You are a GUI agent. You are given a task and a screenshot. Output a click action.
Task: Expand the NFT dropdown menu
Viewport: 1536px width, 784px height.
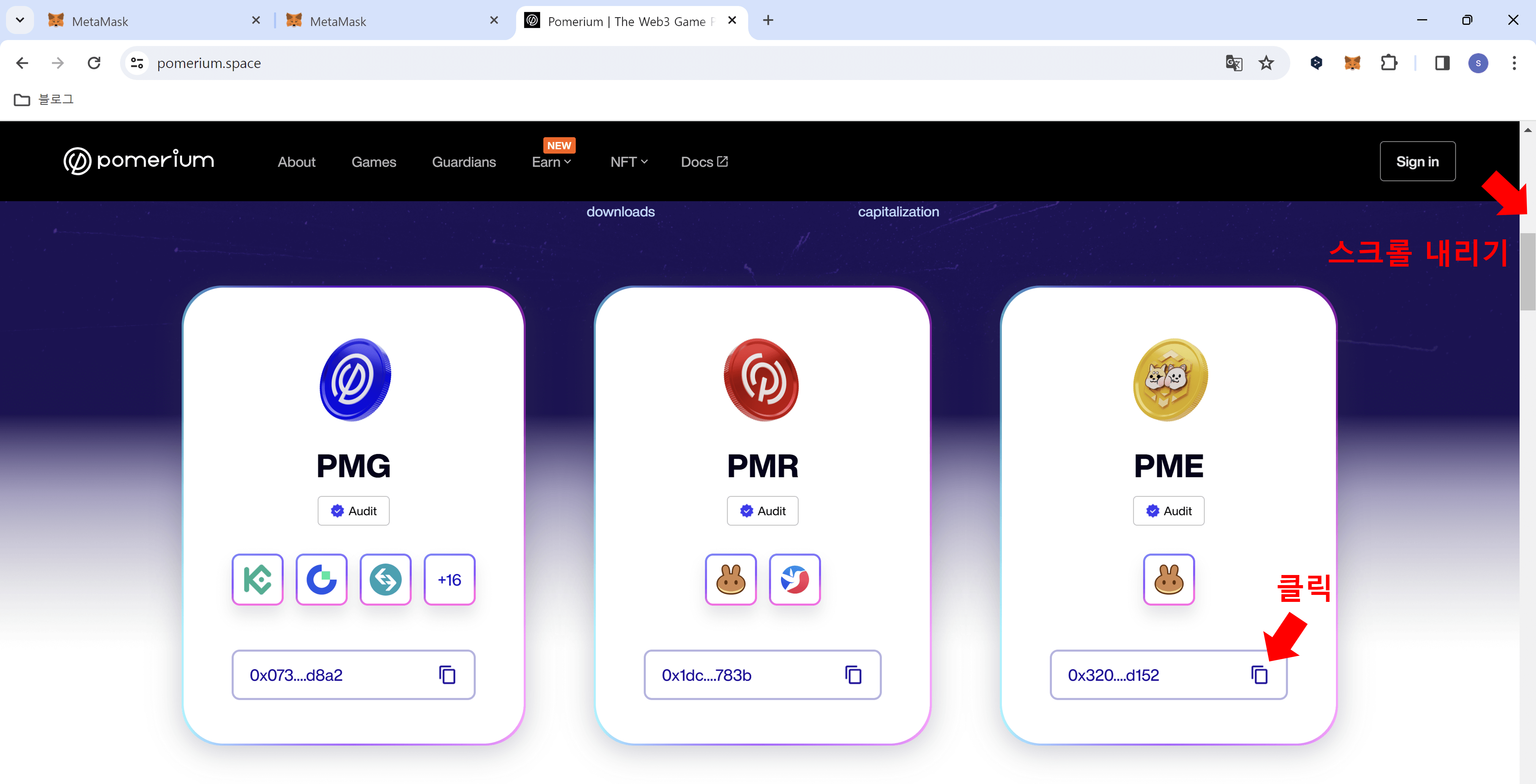point(628,162)
